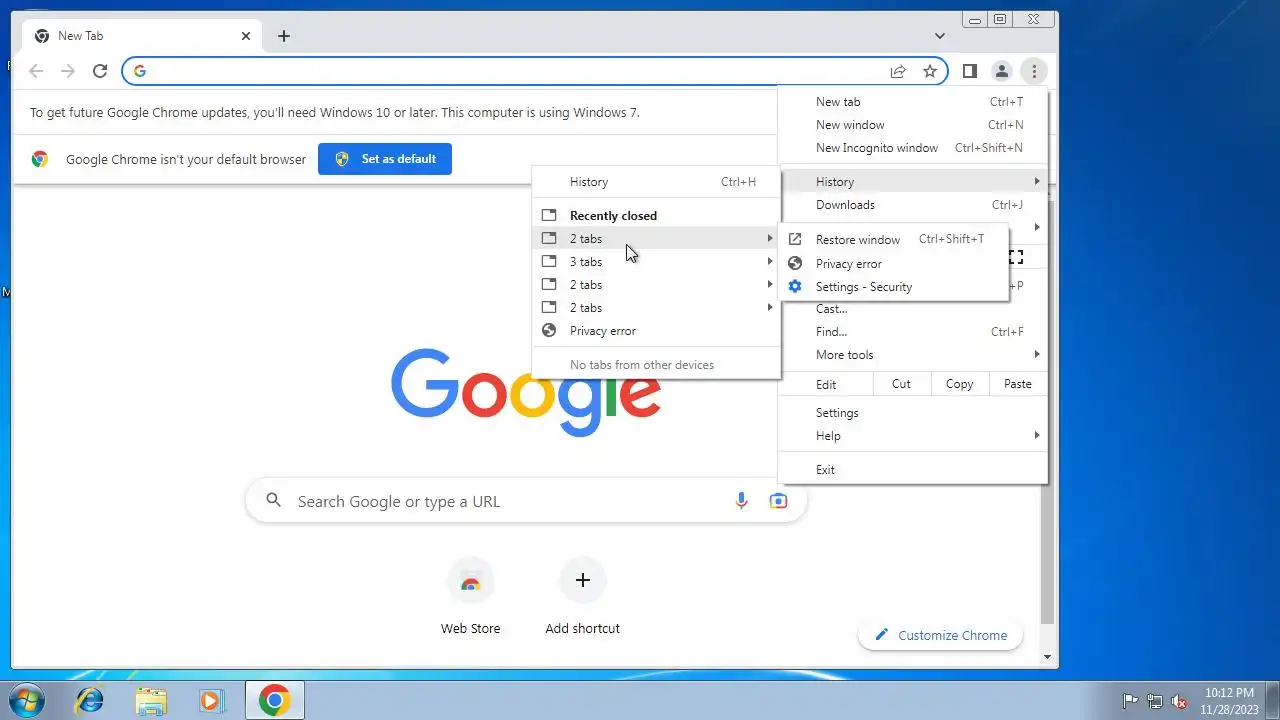1280x720 pixels.
Task: Expand the Help submenu
Action: click(913, 436)
